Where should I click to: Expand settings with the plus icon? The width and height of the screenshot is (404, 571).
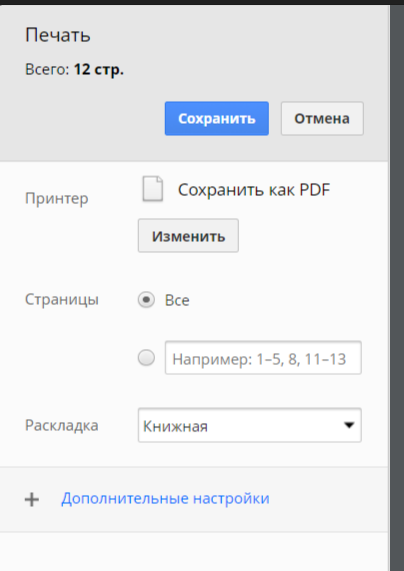[x=32, y=499]
